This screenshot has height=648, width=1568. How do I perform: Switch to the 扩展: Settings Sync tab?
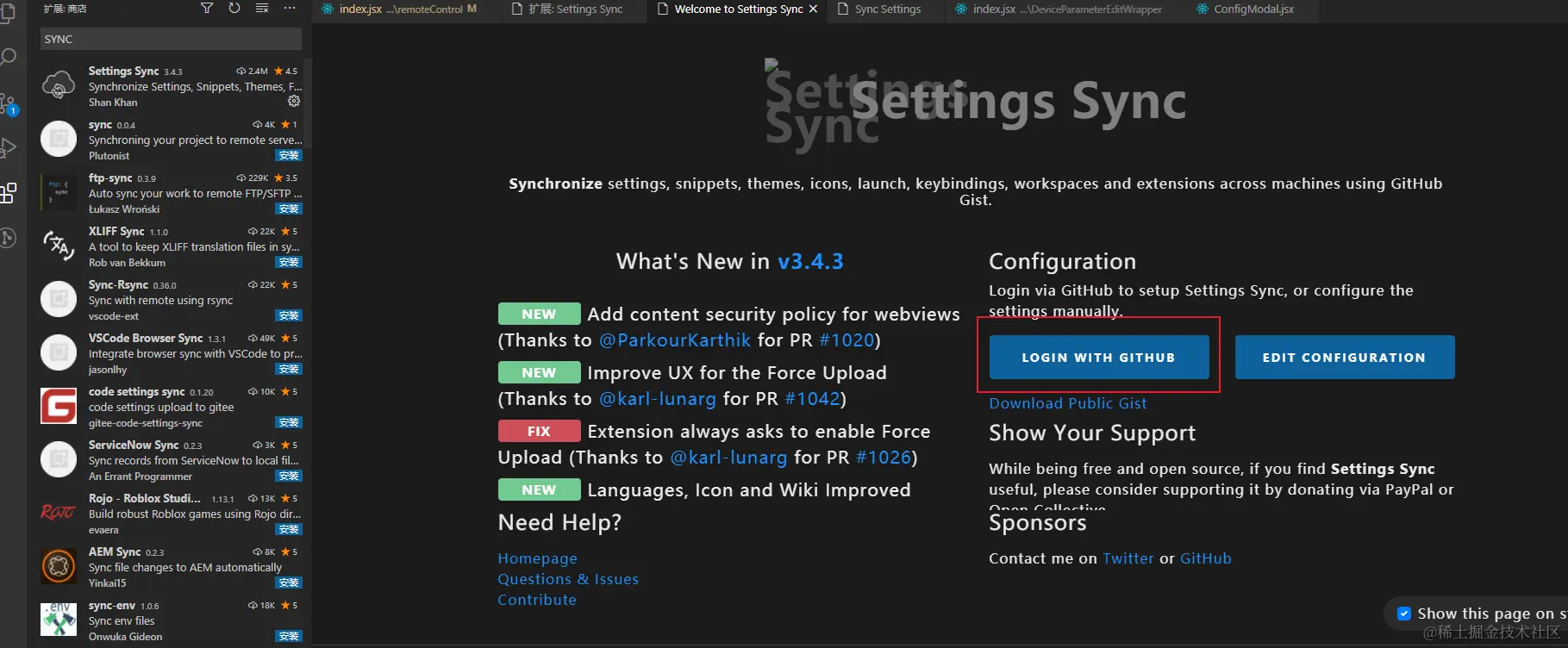[573, 9]
